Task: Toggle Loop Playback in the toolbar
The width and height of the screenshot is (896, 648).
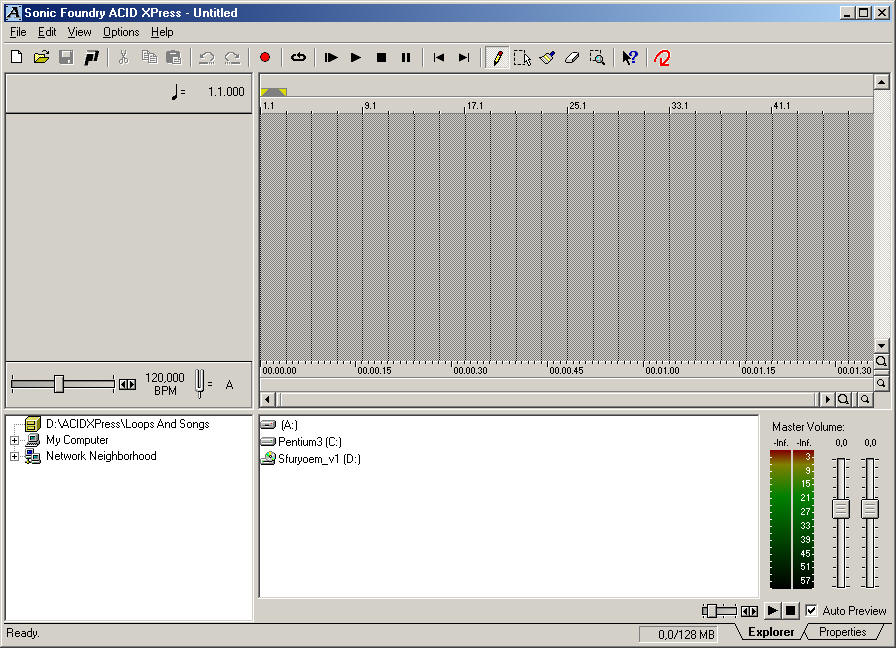Action: [298, 57]
